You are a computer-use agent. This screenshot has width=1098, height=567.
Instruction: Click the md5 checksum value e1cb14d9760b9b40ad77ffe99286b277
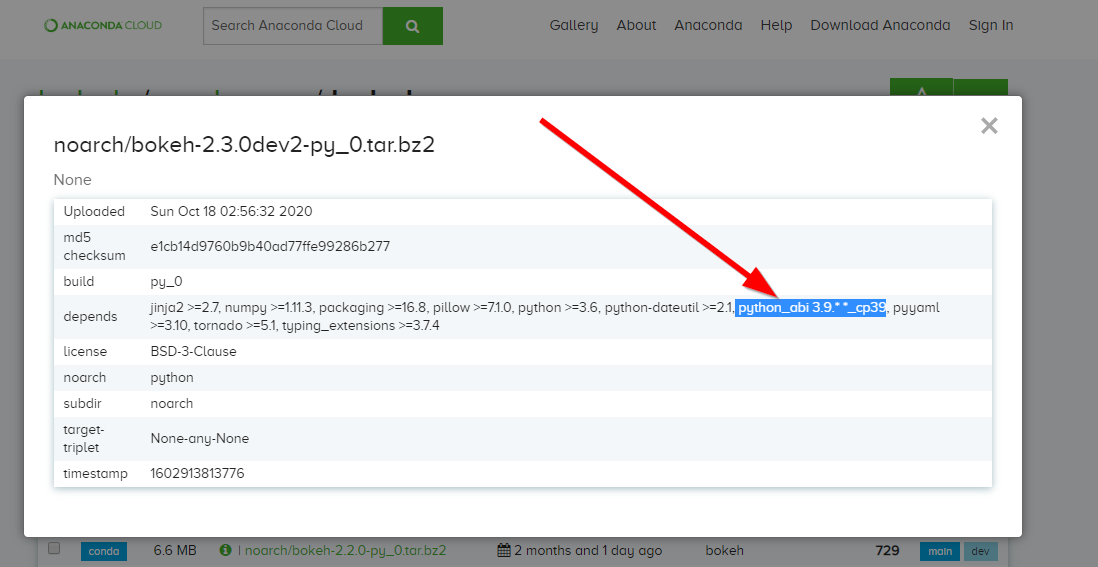(x=270, y=246)
